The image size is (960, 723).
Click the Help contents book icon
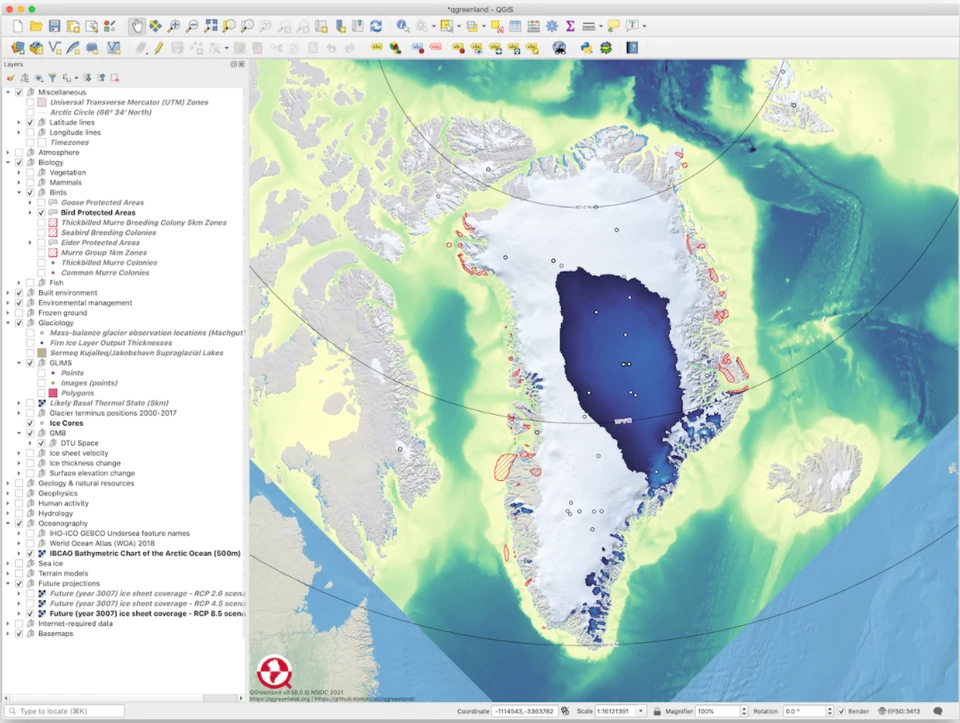pos(632,48)
